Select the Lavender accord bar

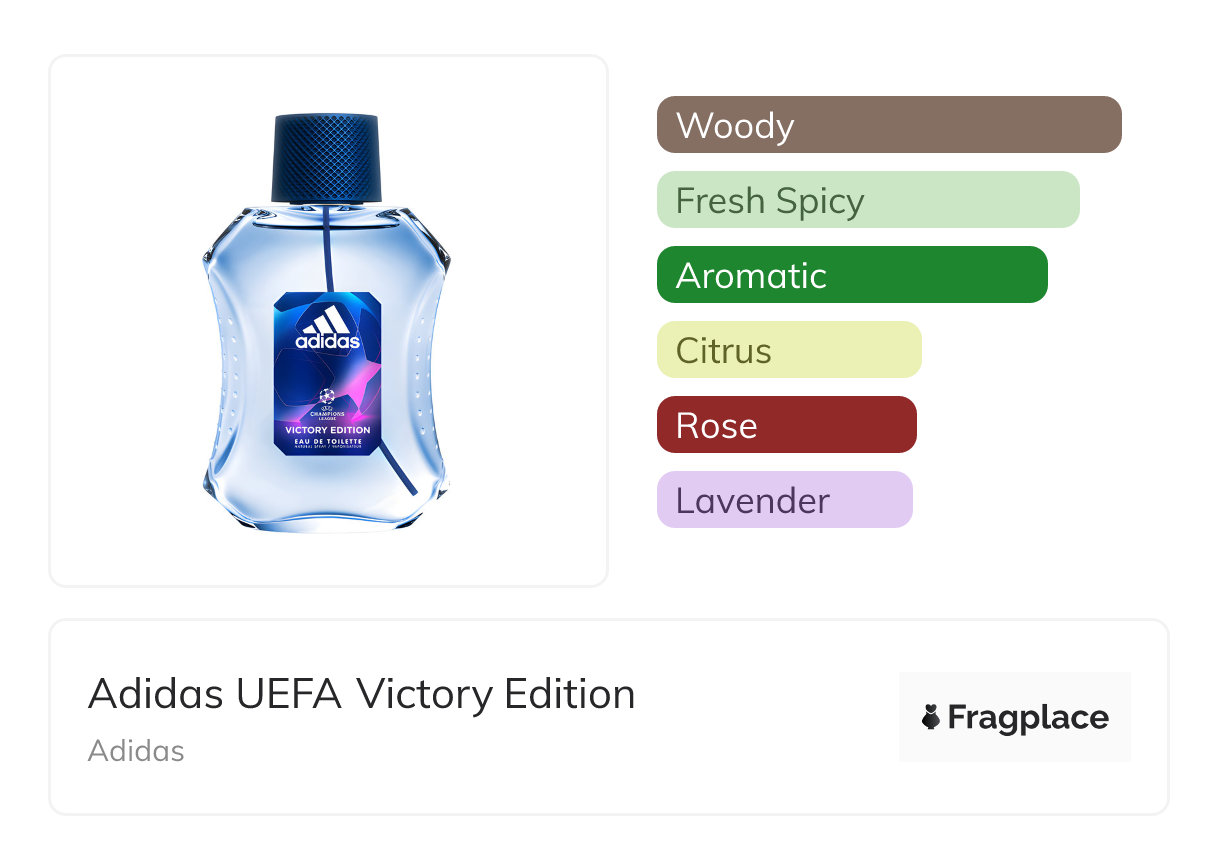coord(784,500)
